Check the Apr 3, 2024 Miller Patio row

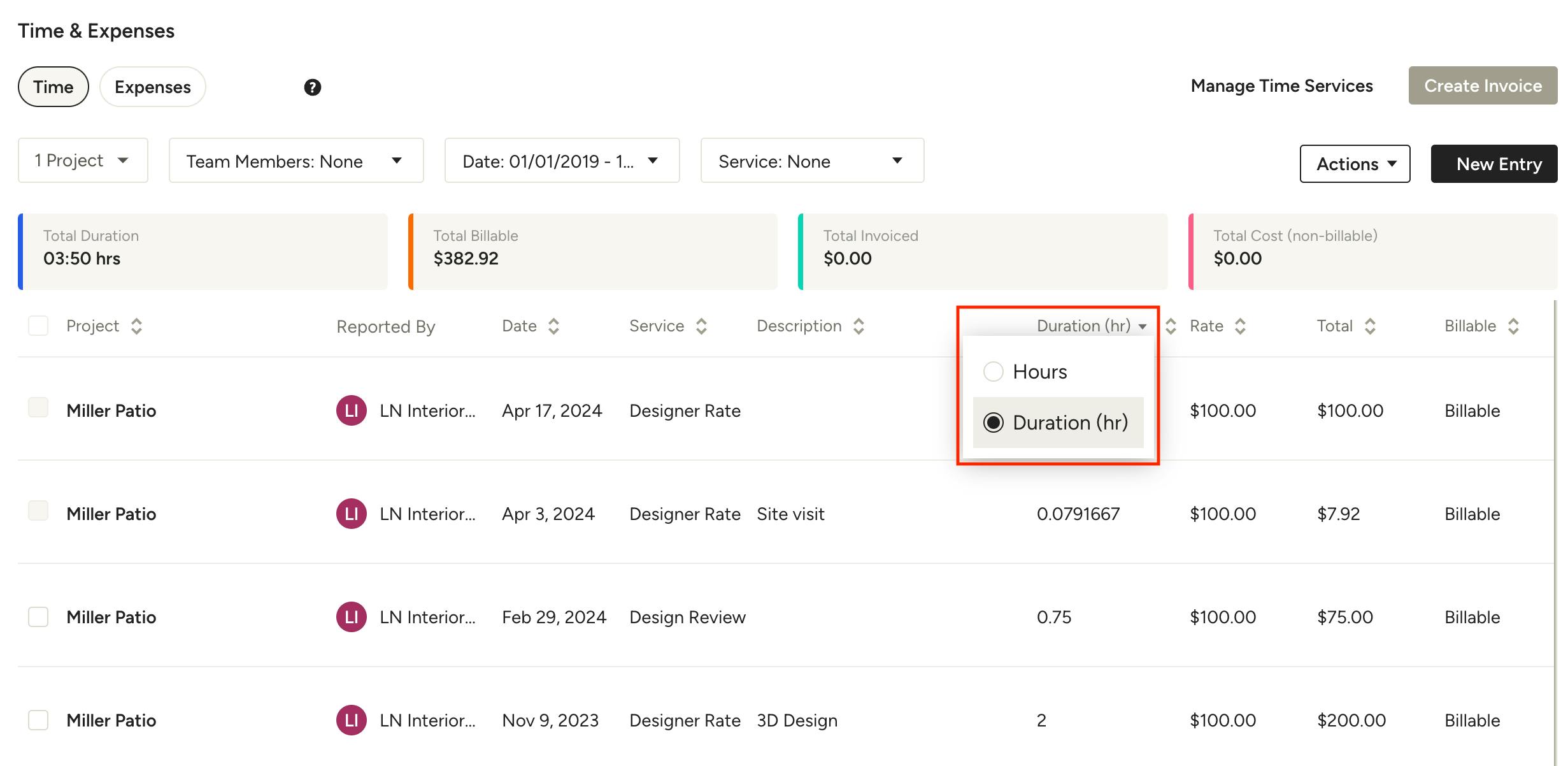point(38,510)
